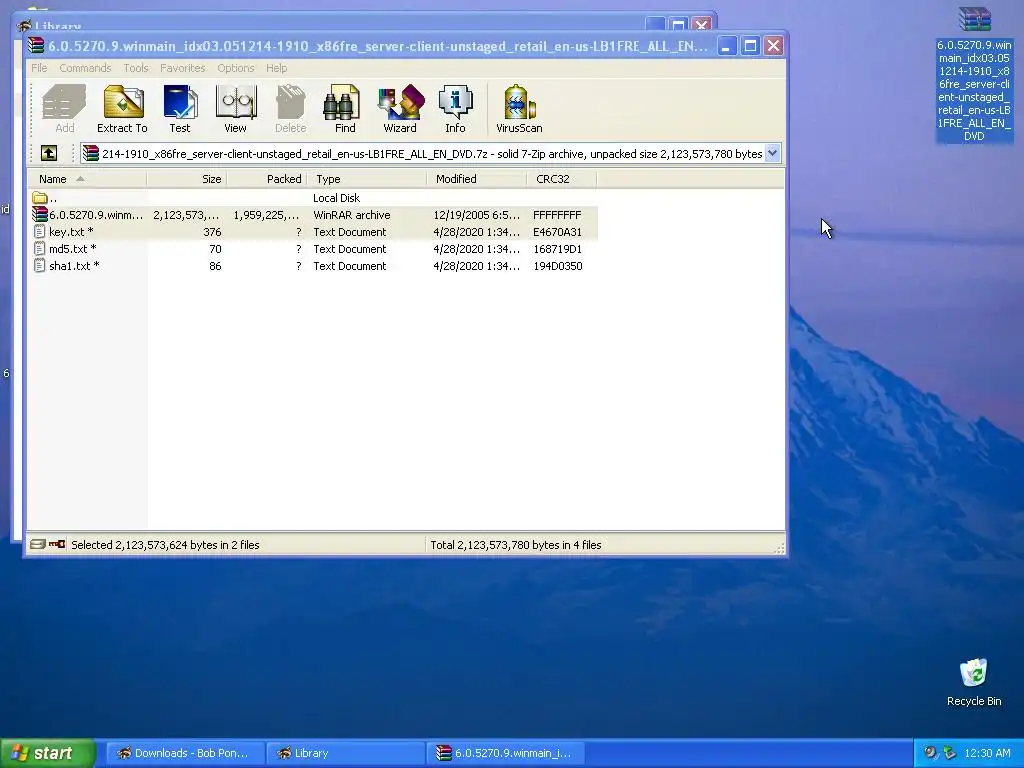Select CRC32 value 194D0350
The height and width of the screenshot is (768, 1024).
pos(558,266)
